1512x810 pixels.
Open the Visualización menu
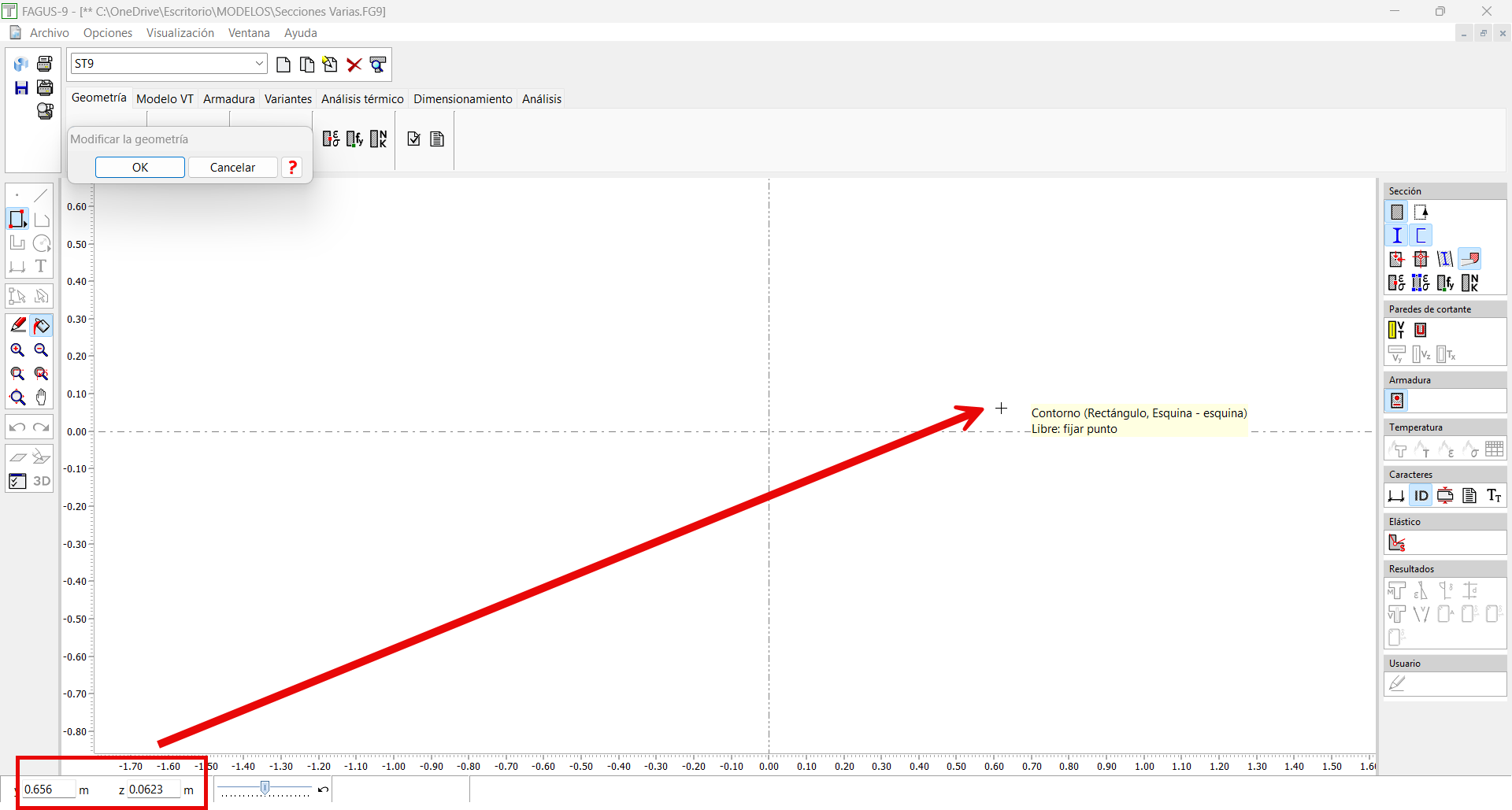click(180, 33)
